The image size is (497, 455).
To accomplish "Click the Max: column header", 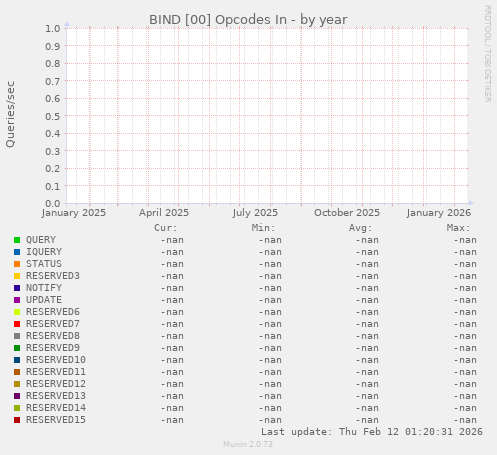I will (458, 228).
